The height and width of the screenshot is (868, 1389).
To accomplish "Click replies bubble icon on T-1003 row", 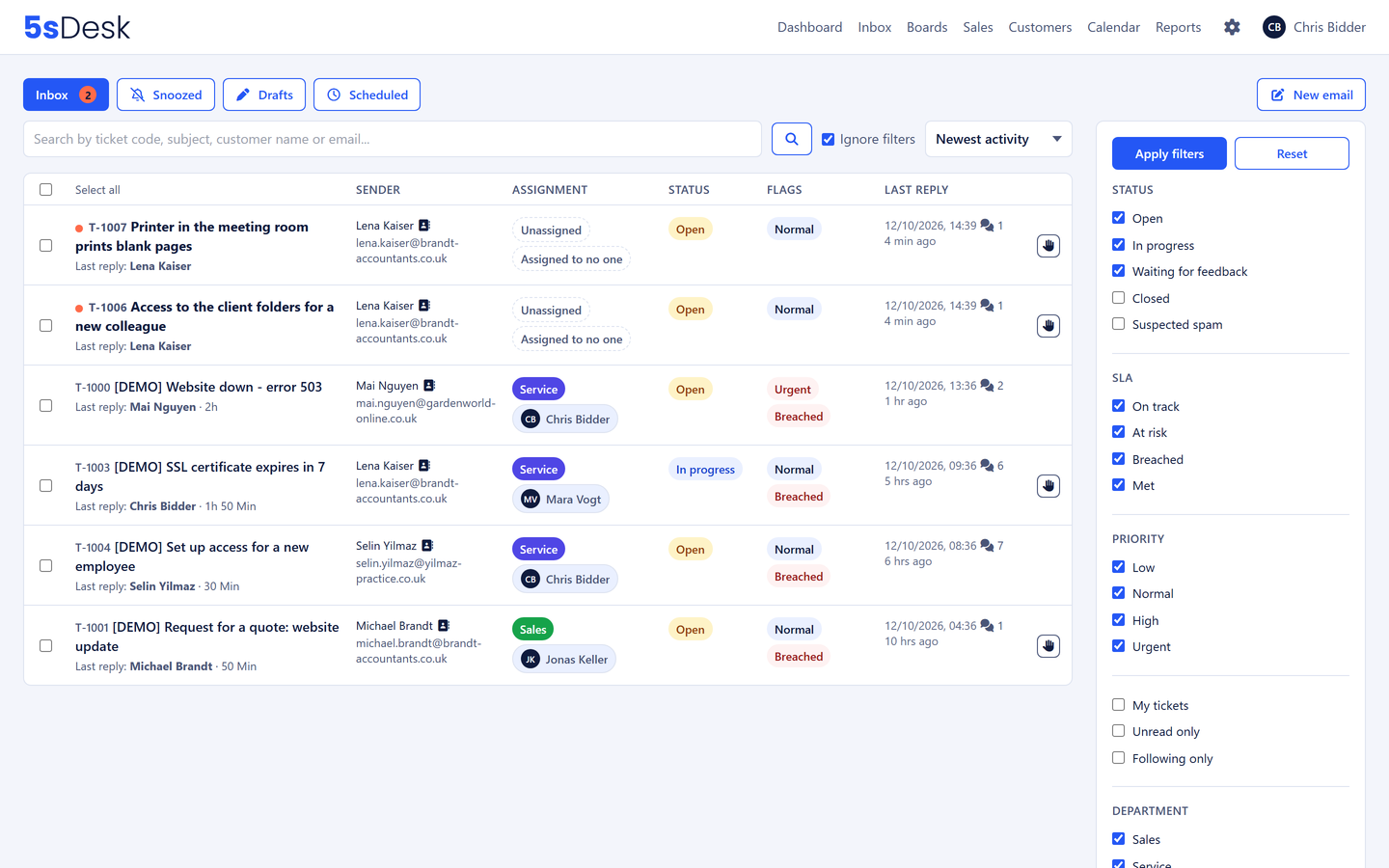I will [x=987, y=466].
